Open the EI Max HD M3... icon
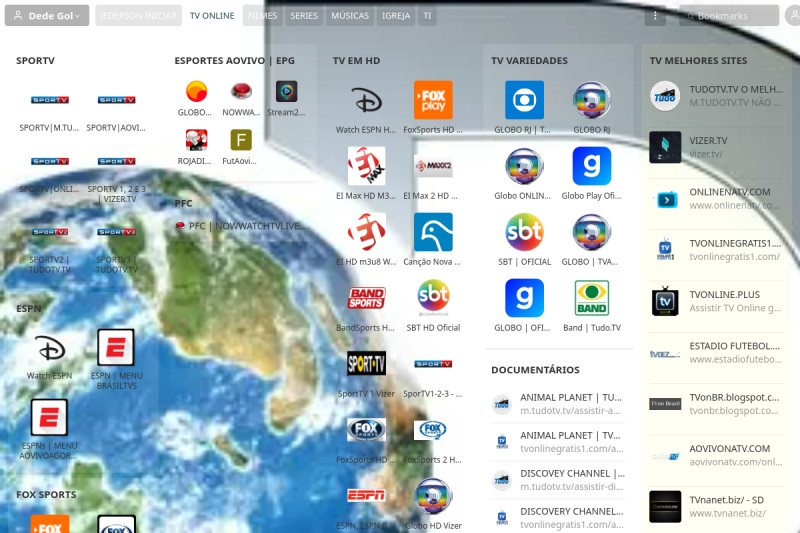This screenshot has height=533, width=800. point(366,166)
